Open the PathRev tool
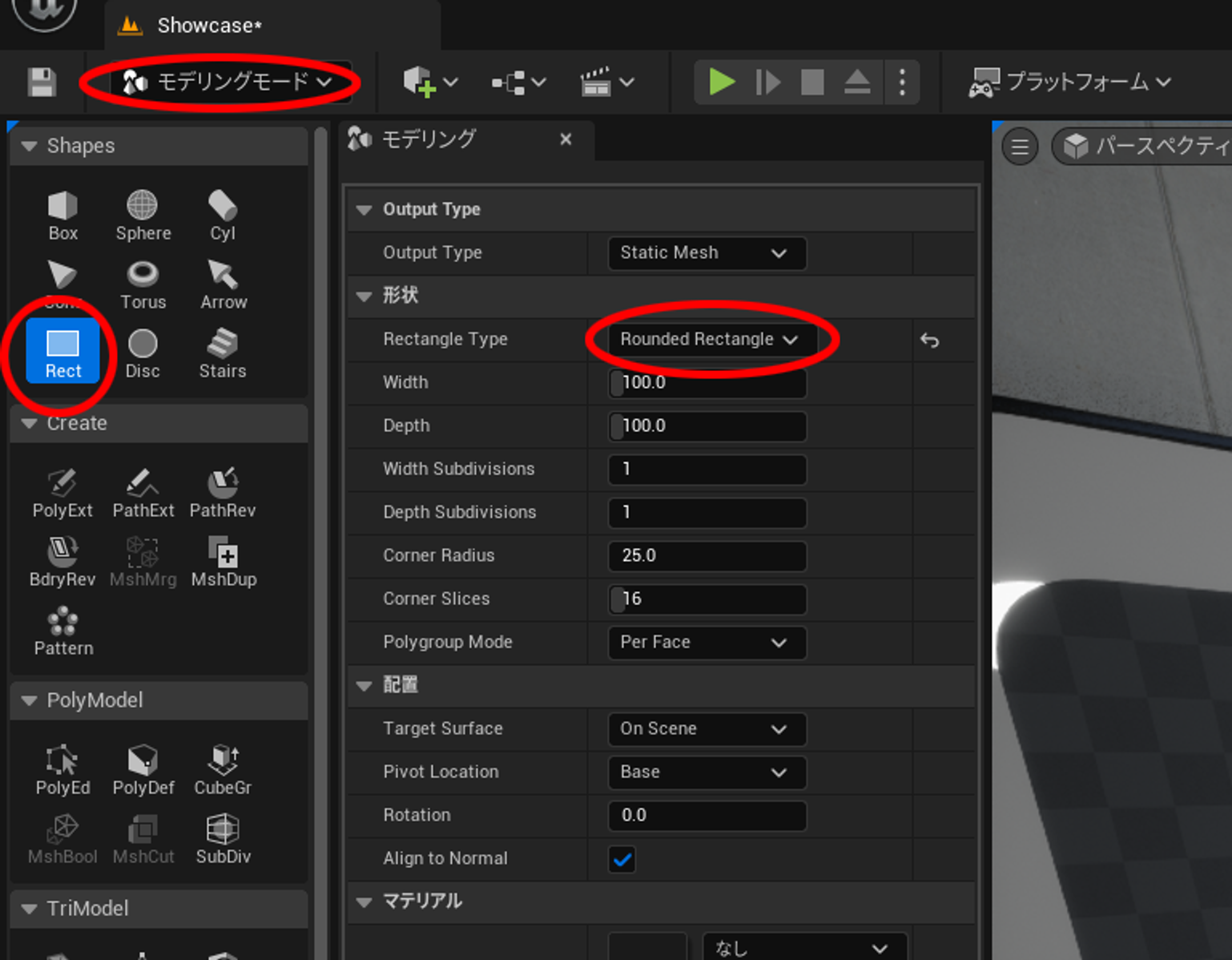This screenshot has width=1232, height=960. click(223, 494)
